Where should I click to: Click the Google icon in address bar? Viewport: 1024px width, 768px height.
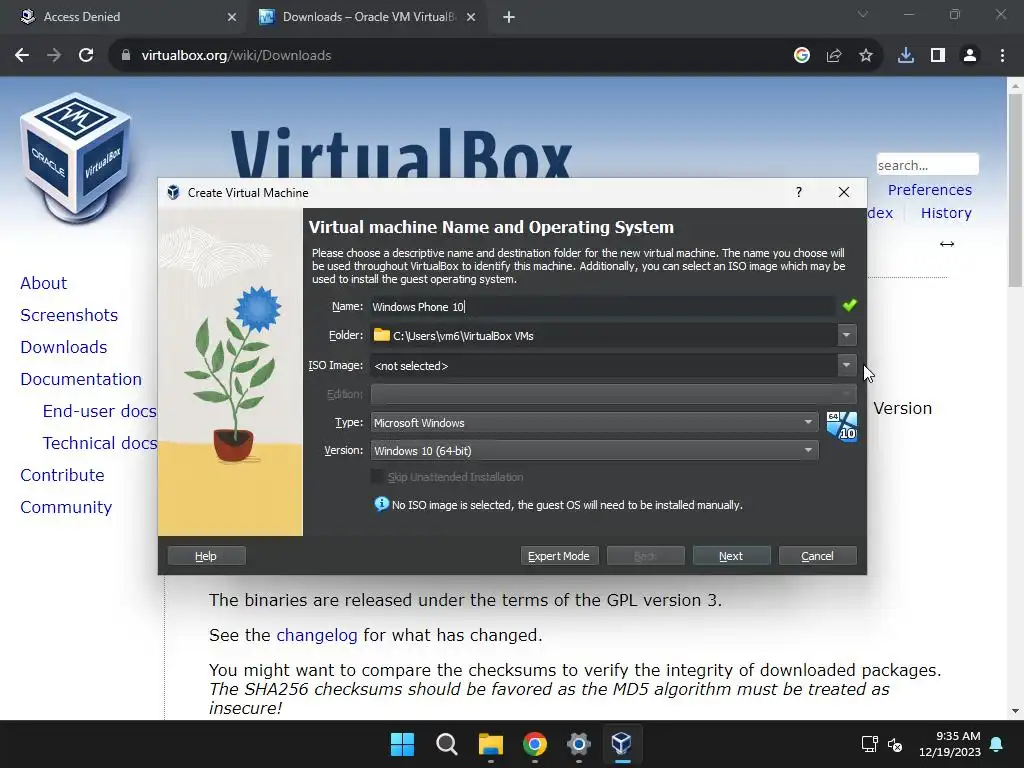click(x=801, y=56)
